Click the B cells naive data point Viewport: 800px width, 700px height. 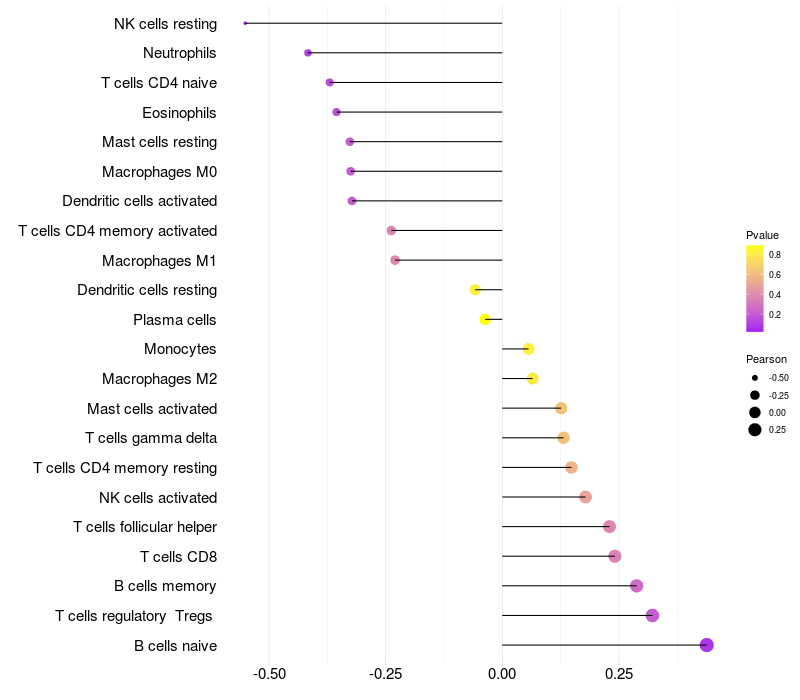coord(707,645)
